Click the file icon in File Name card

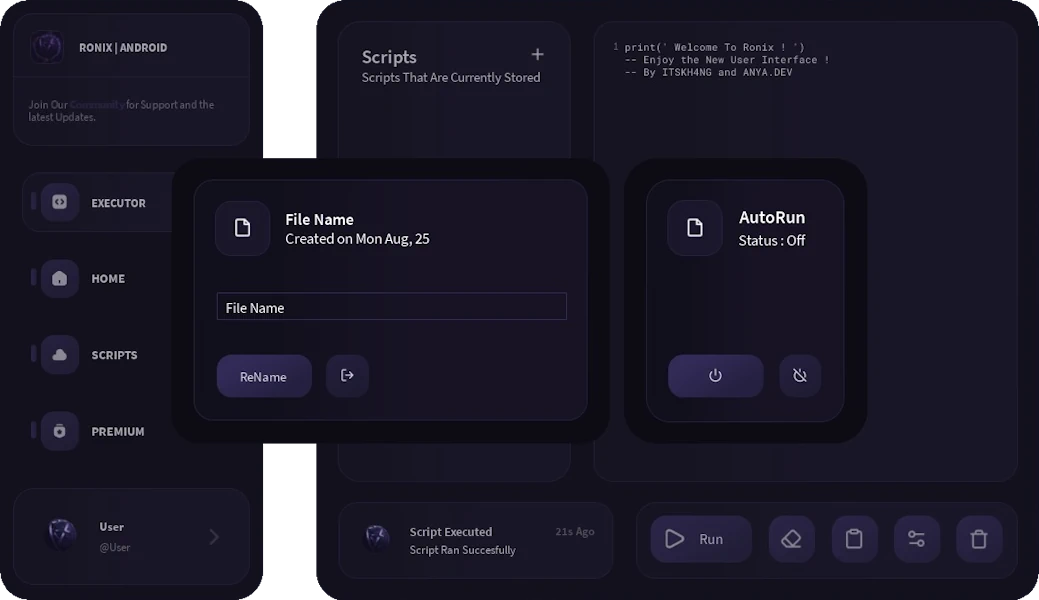coord(242,228)
